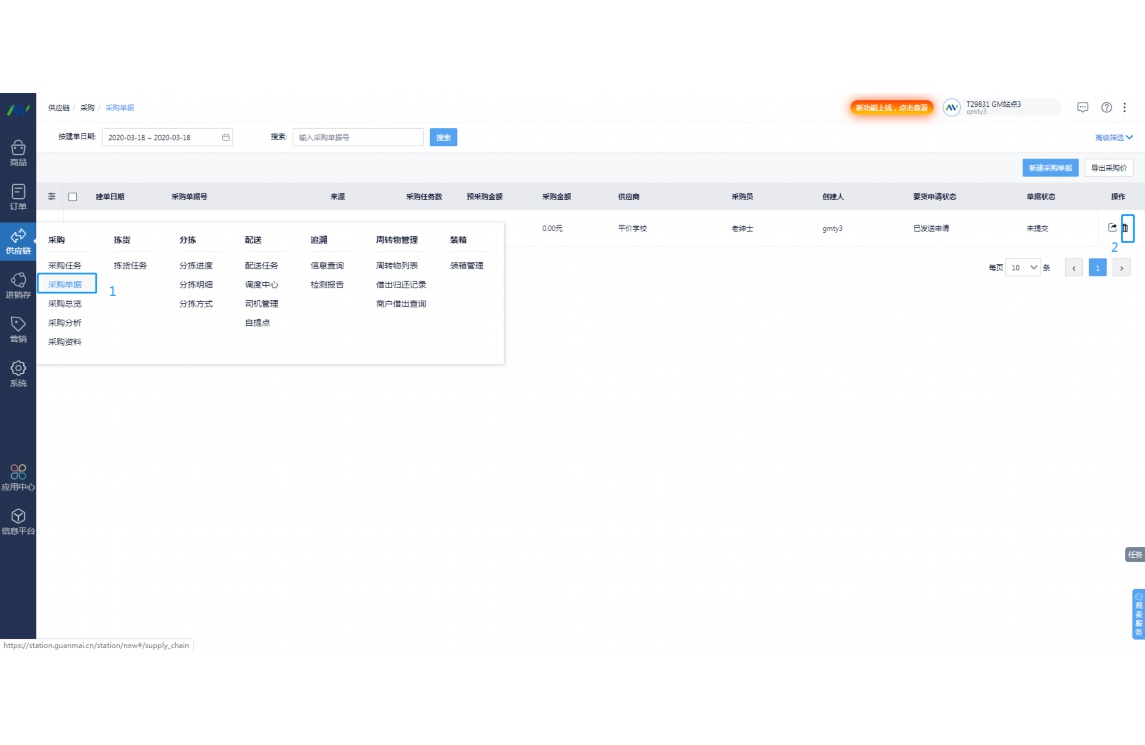
Task: Click the share/export icon in 操作 column
Action: 1112,228
